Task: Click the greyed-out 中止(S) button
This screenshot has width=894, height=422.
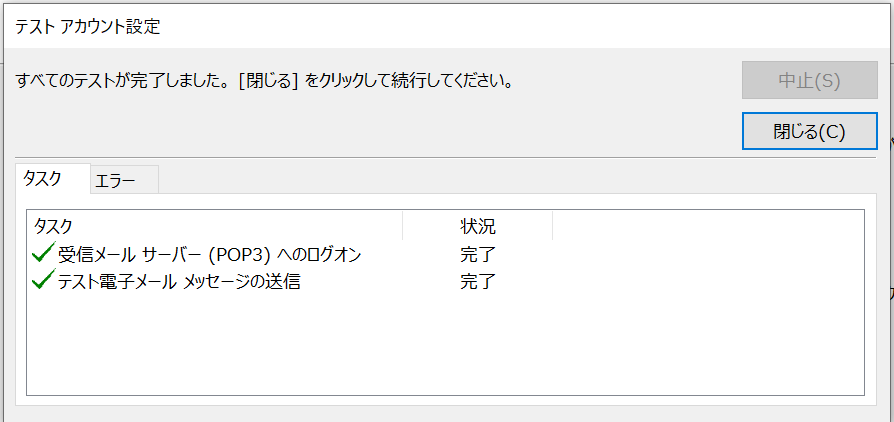Action: click(809, 80)
